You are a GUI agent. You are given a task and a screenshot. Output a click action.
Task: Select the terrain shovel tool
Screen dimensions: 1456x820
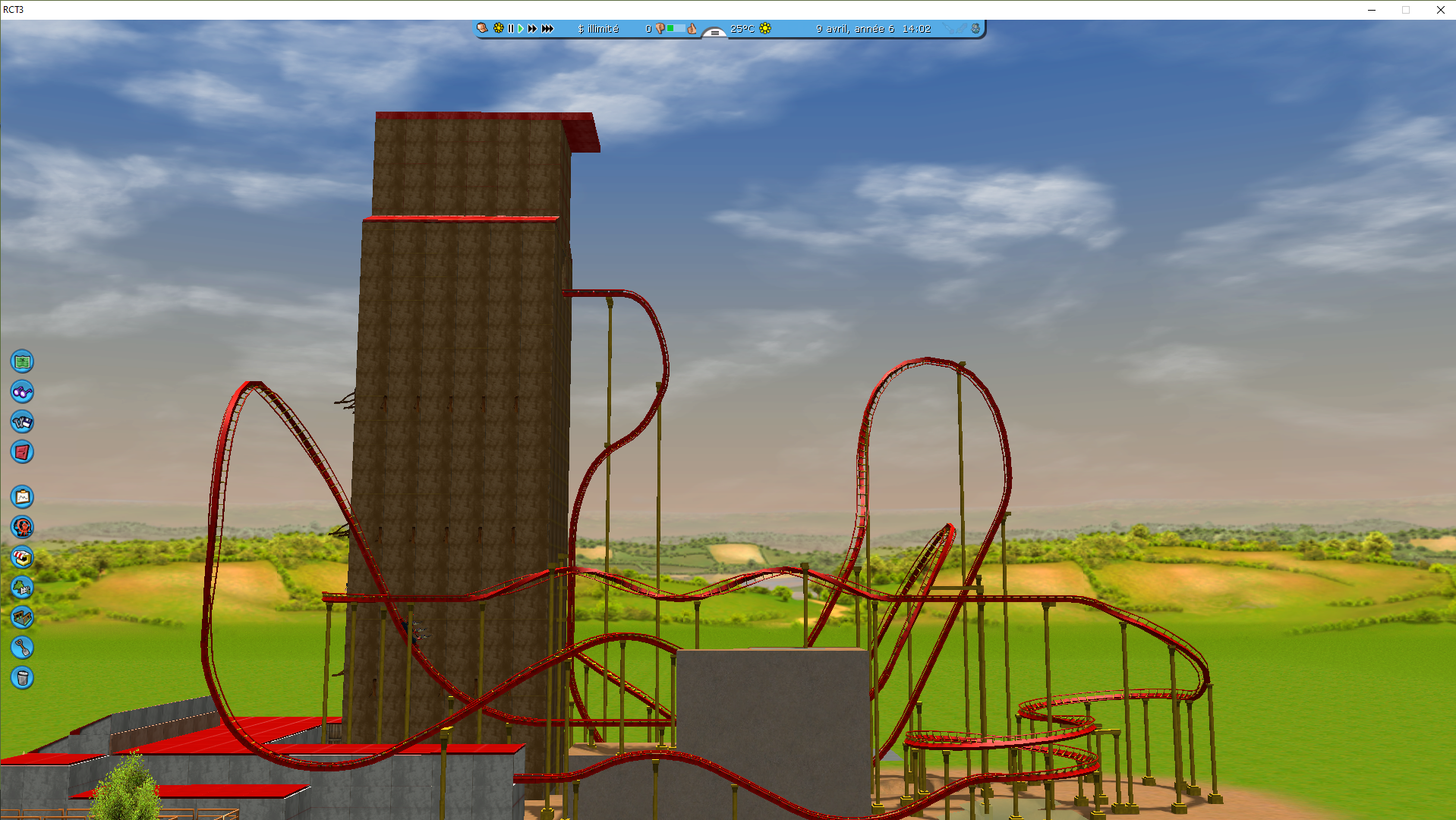pos(22,648)
